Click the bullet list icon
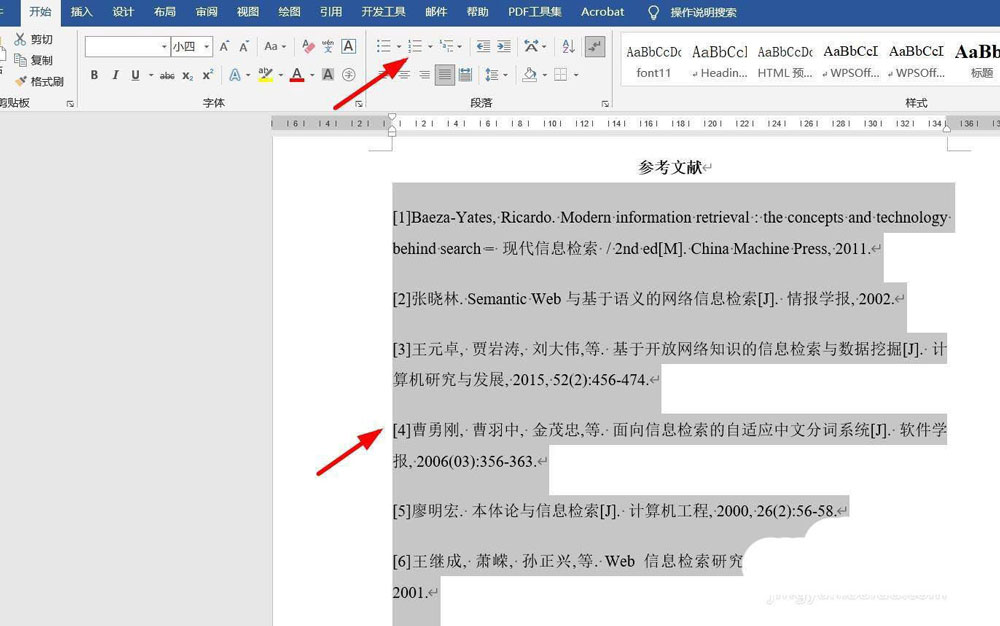 pos(383,46)
